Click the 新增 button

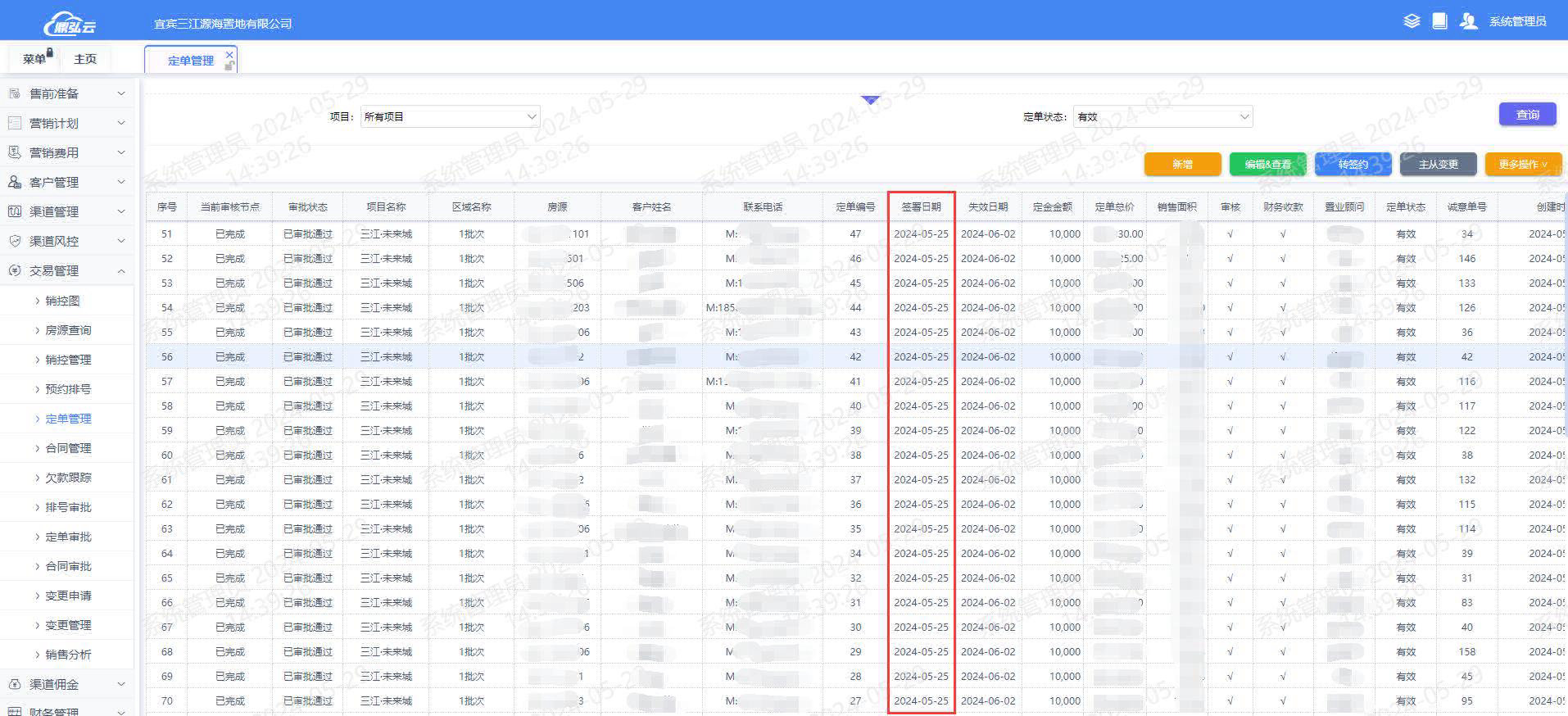click(x=1182, y=164)
